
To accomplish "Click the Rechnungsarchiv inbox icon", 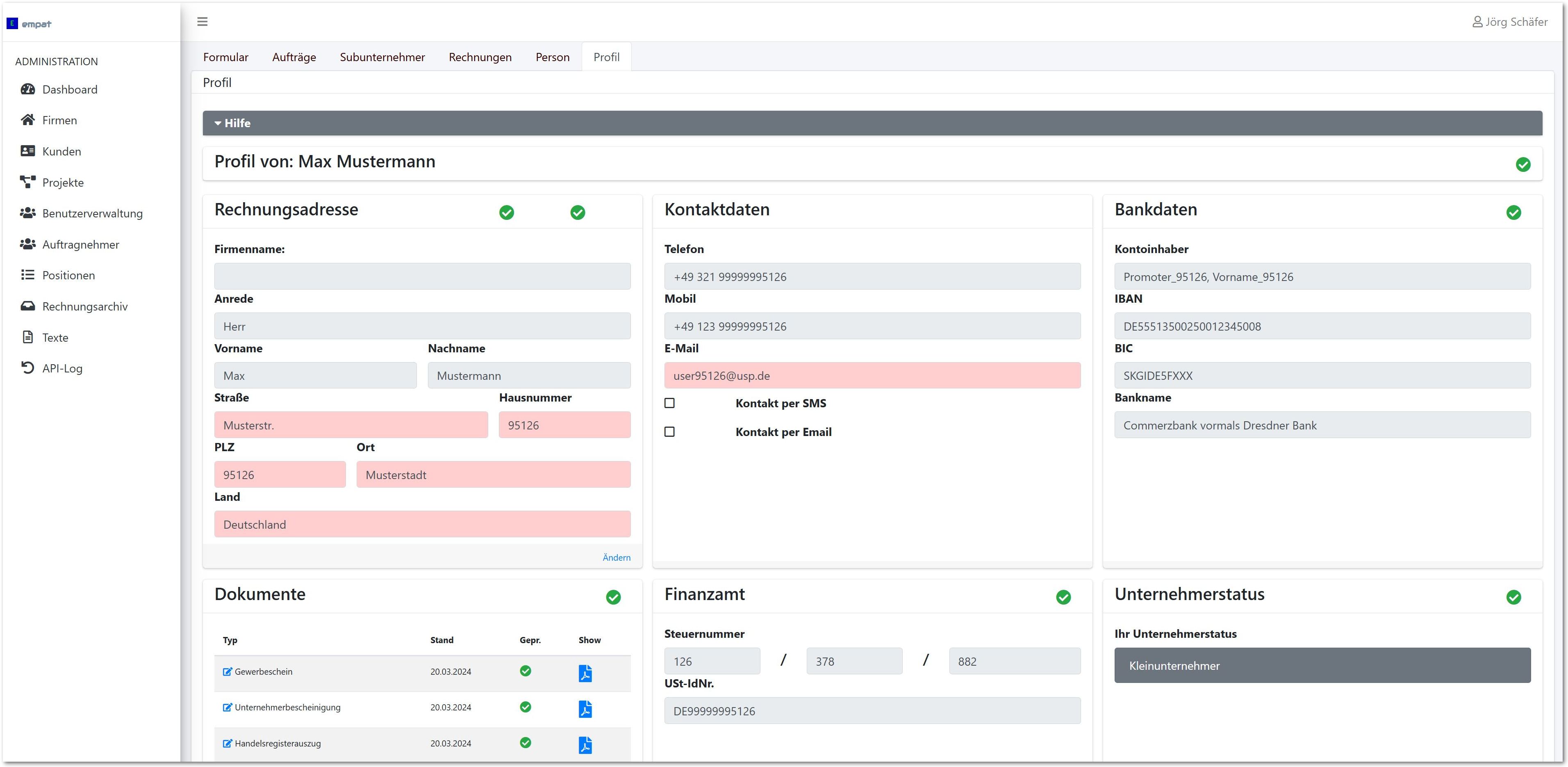I will 28,306.
